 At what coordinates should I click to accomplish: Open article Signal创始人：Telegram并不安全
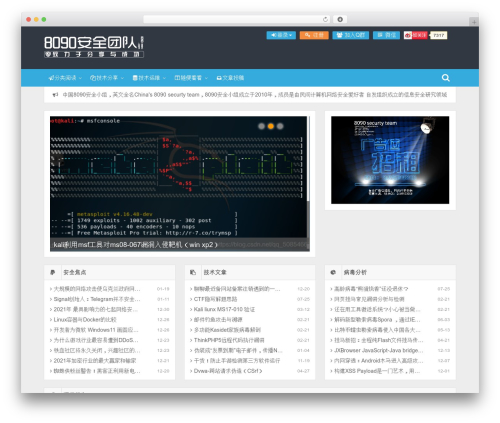97,299
